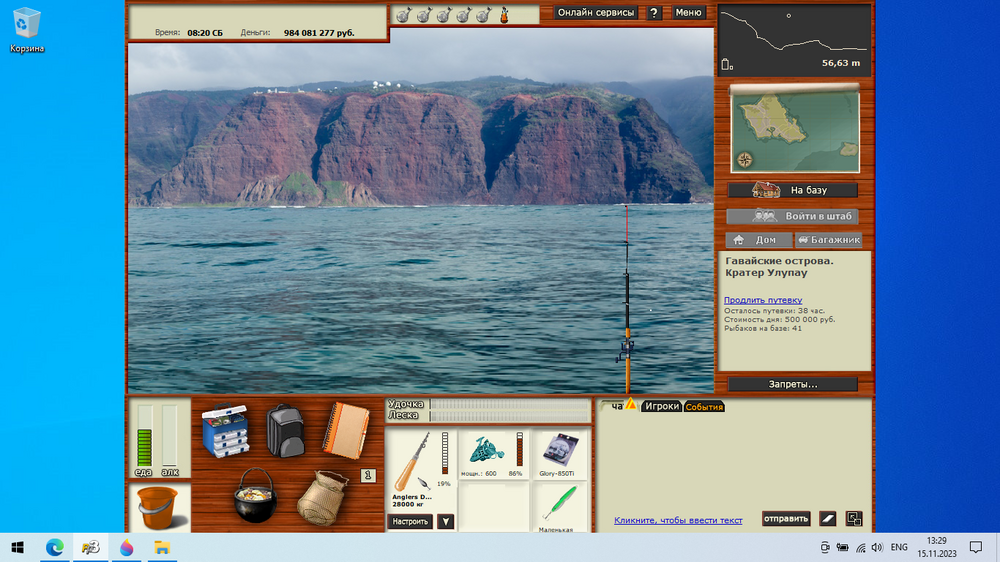Click the echo sounder battery icon
1000x562 pixels.
727,64
